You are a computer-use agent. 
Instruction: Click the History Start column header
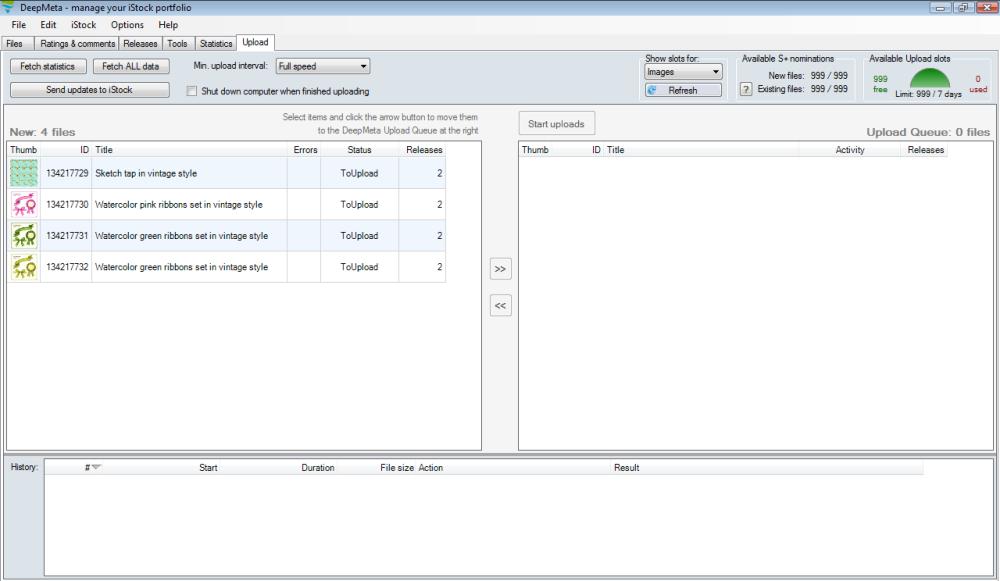(208, 467)
